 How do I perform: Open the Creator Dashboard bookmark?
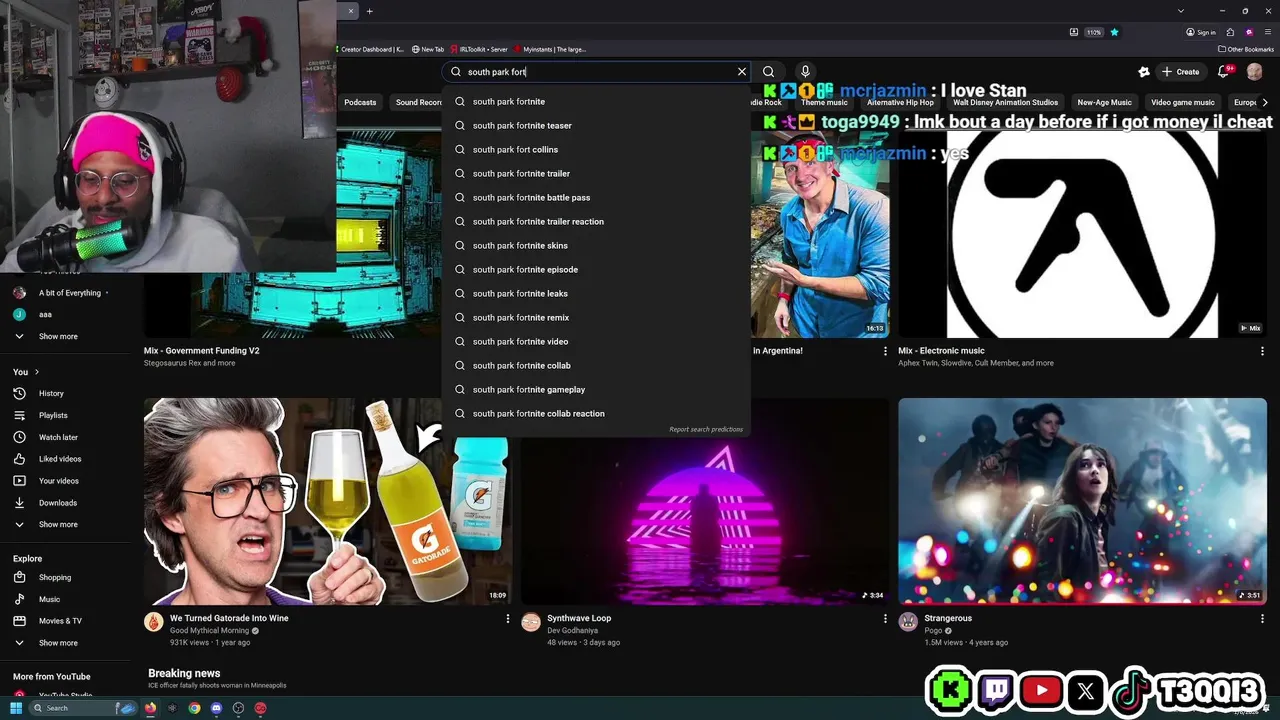point(370,49)
